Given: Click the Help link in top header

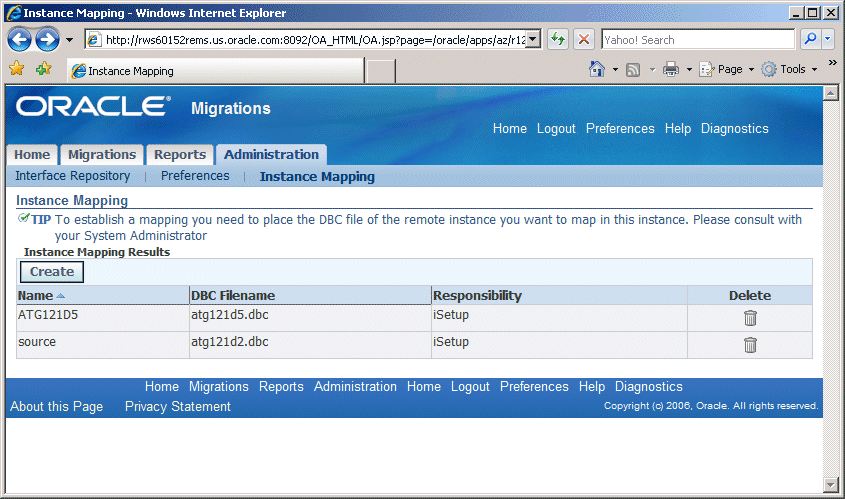Looking at the screenshot, I should (x=677, y=128).
